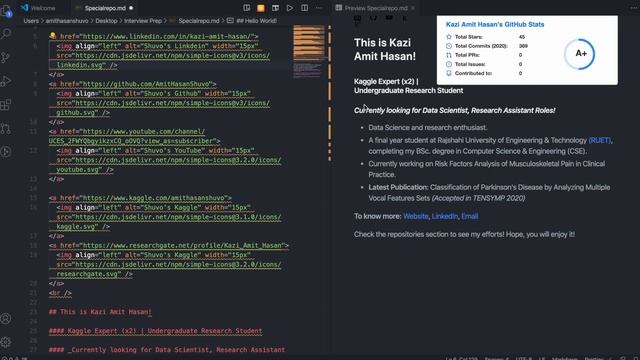Click the 'This is Kazi Amit Hasan!' preview heading
Screen dimensions: 640x360
pyautogui.click(x=384, y=49)
